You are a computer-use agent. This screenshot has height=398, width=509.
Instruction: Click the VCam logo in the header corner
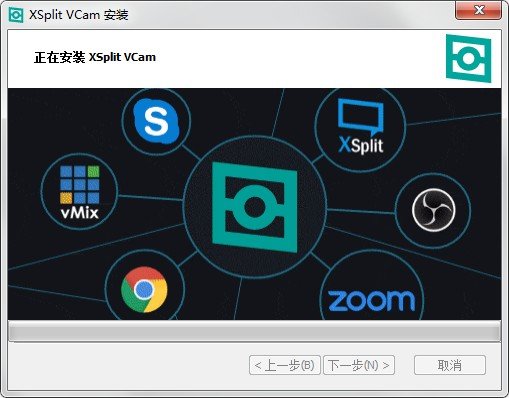pos(468,58)
